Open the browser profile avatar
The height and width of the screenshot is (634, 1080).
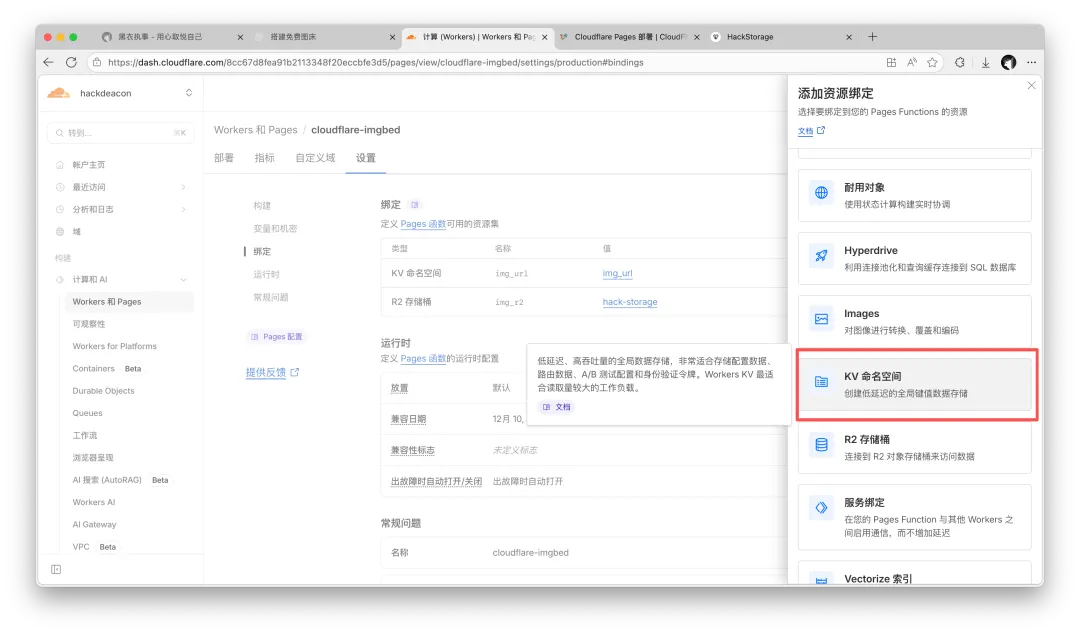[x=1008, y=62]
